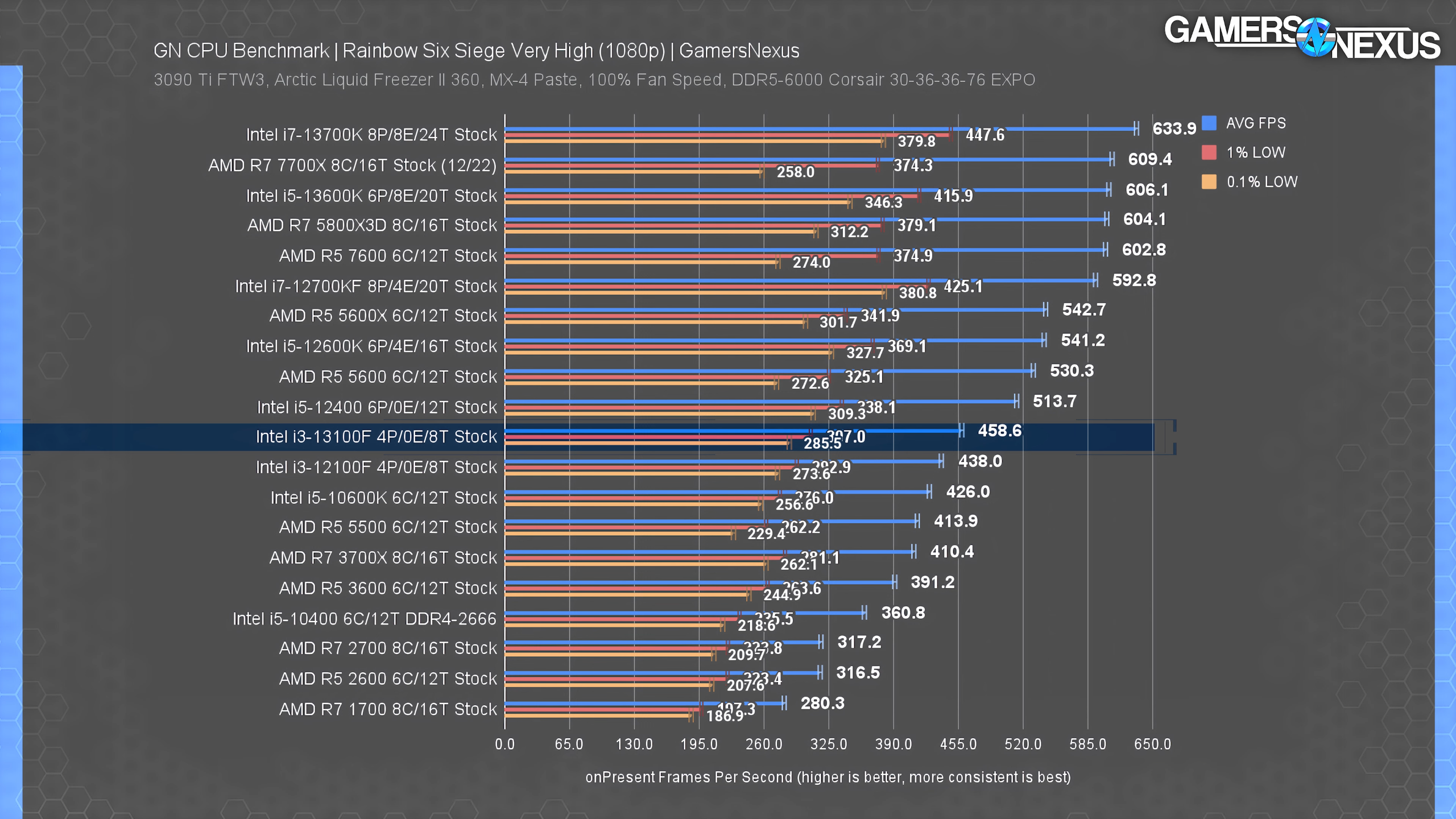Select the 'AMD R7 5800X3D 8C/16T Stock' label
The height and width of the screenshot is (819, 1456).
pyautogui.click(x=372, y=225)
